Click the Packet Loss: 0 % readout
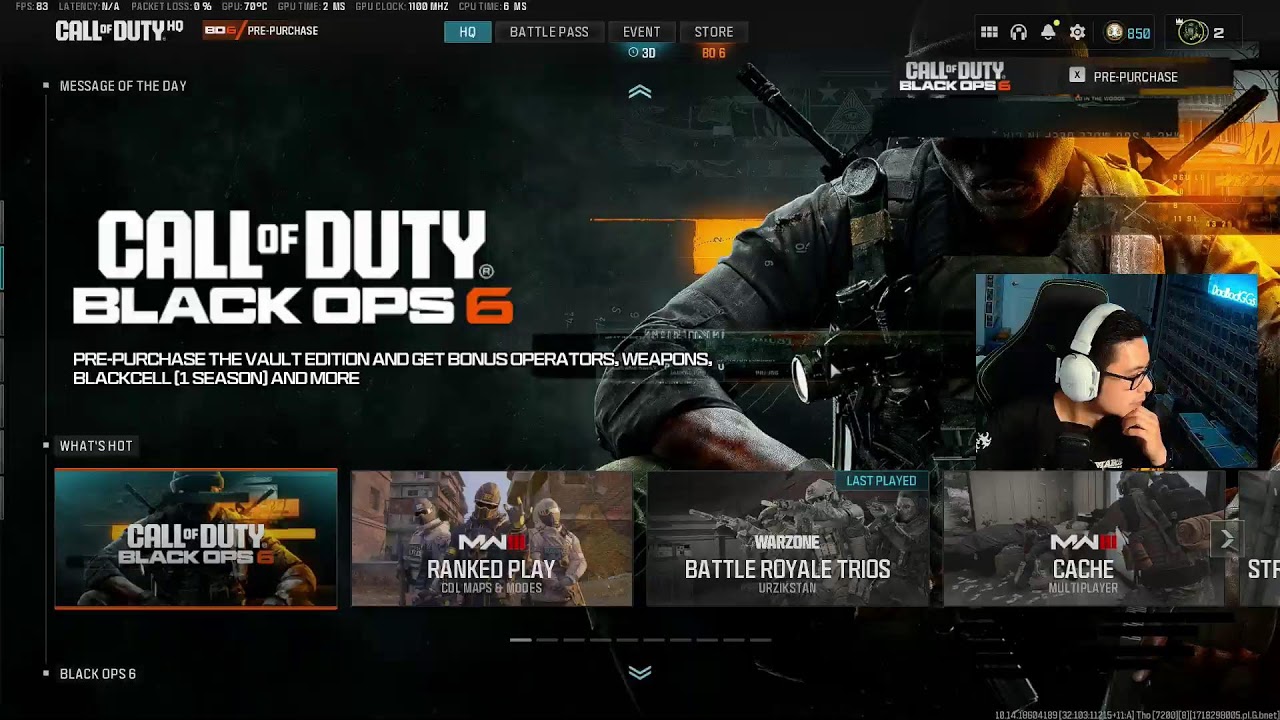The width and height of the screenshot is (1280, 720). (x=171, y=7)
